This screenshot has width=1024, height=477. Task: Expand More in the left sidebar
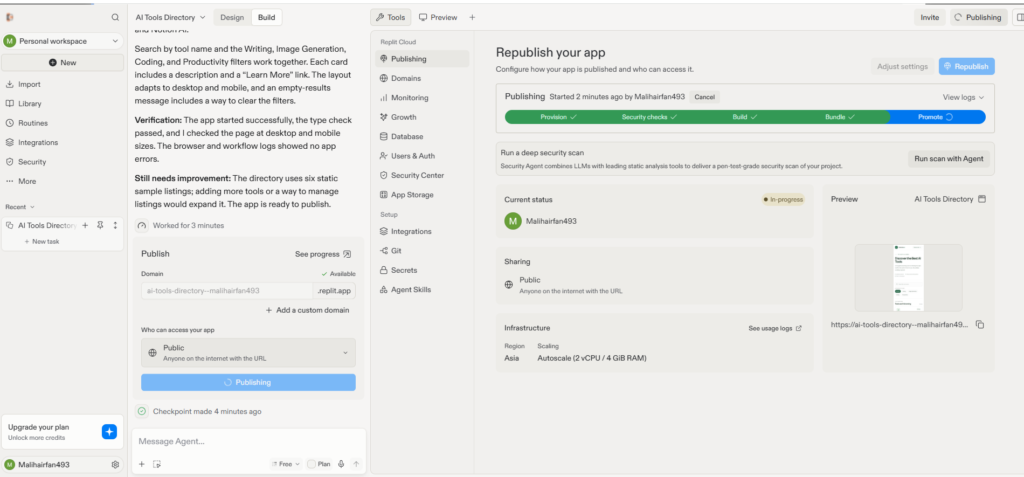[x=27, y=181]
